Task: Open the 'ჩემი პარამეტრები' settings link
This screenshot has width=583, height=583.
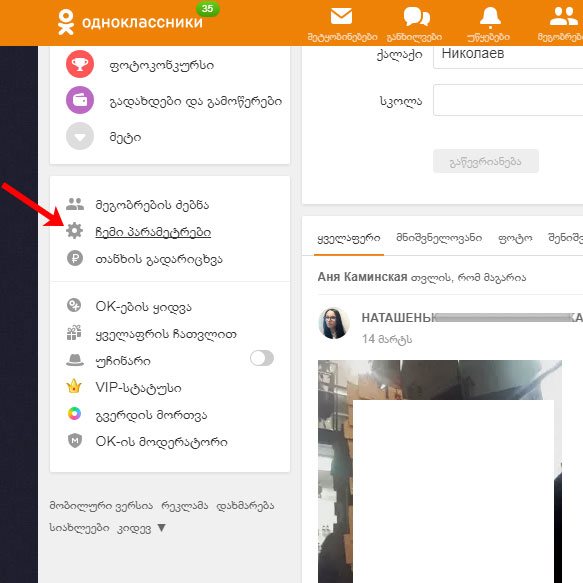Action: point(153,232)
